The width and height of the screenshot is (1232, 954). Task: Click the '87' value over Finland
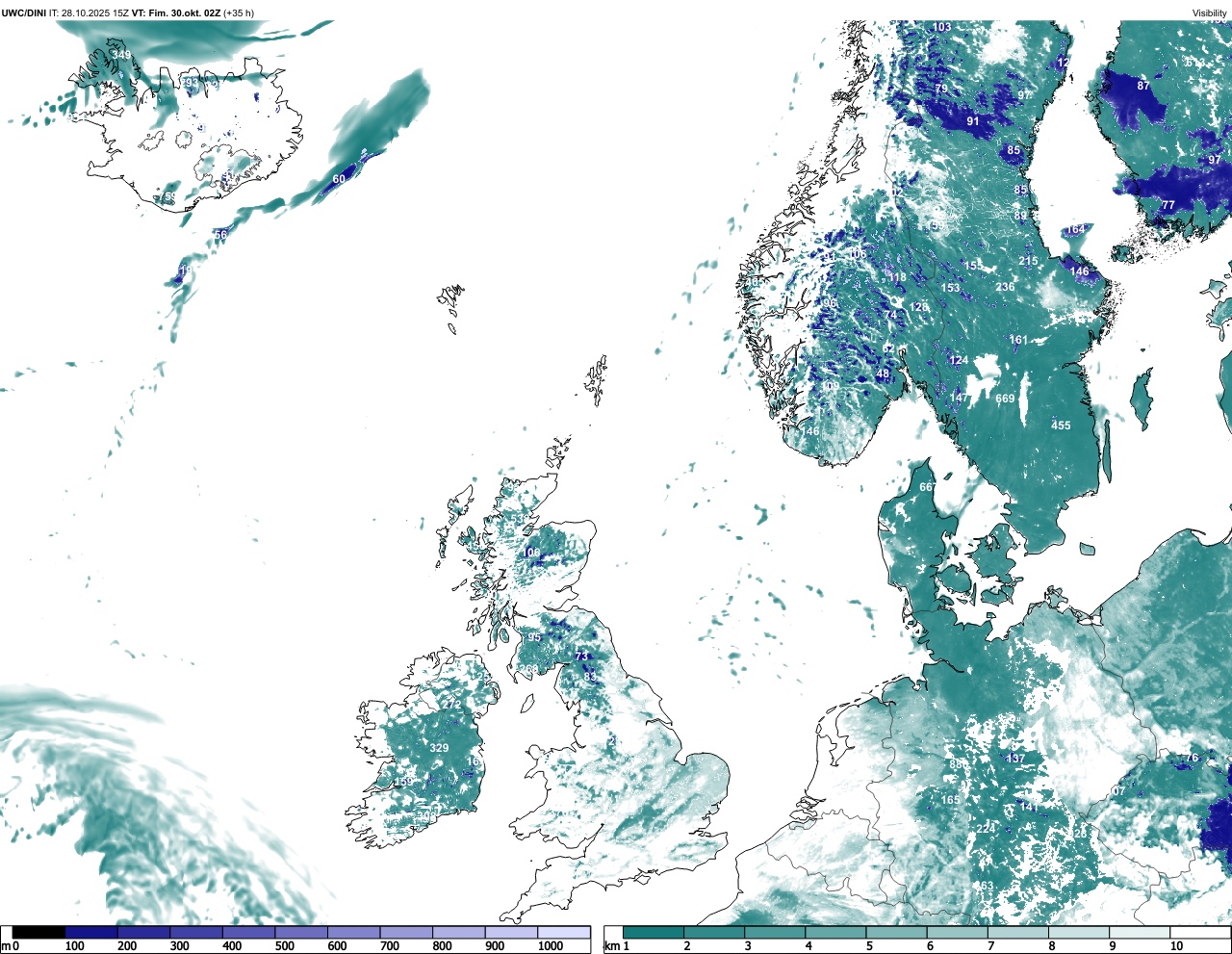[x=1143, y=86]
